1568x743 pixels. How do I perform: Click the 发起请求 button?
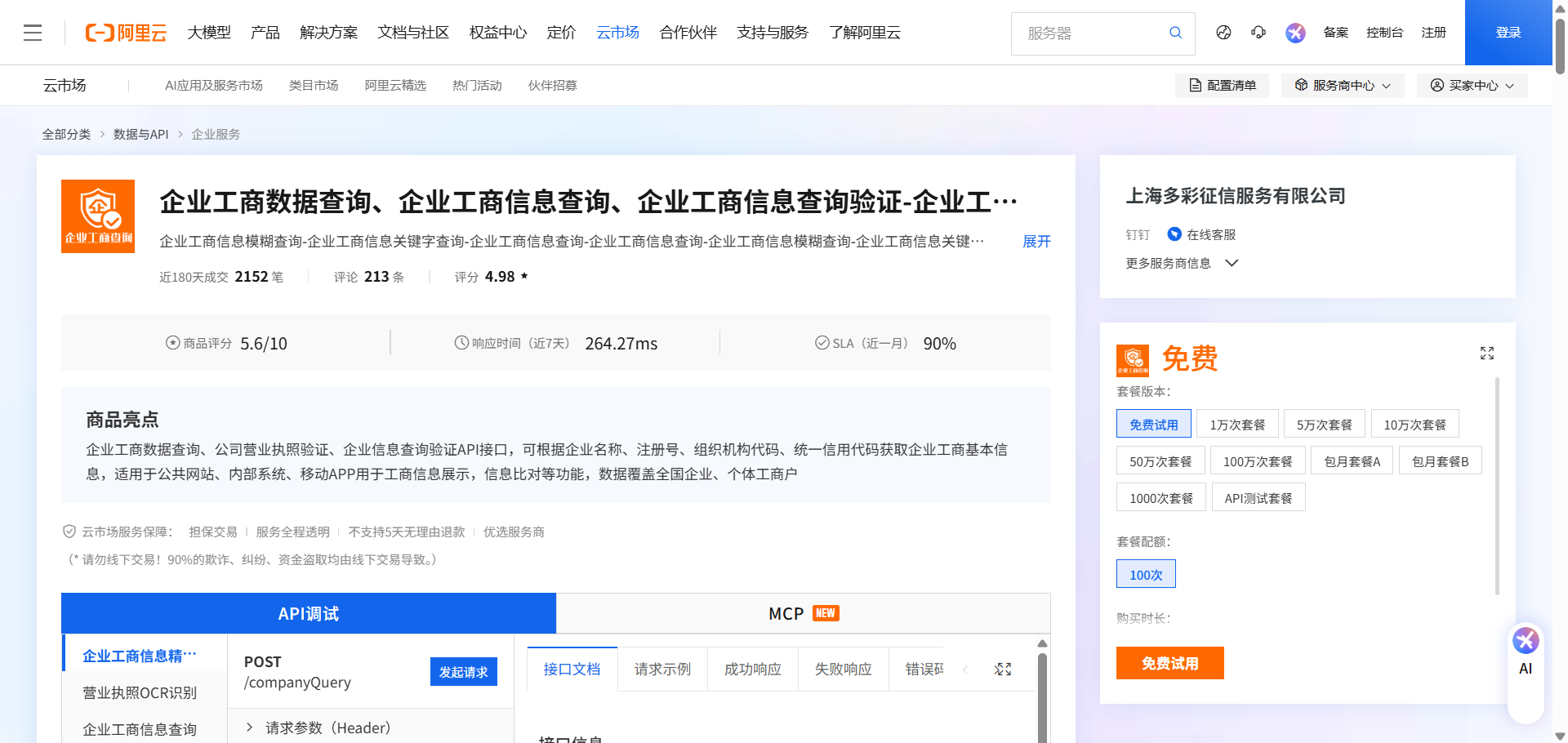click(463, 672)
